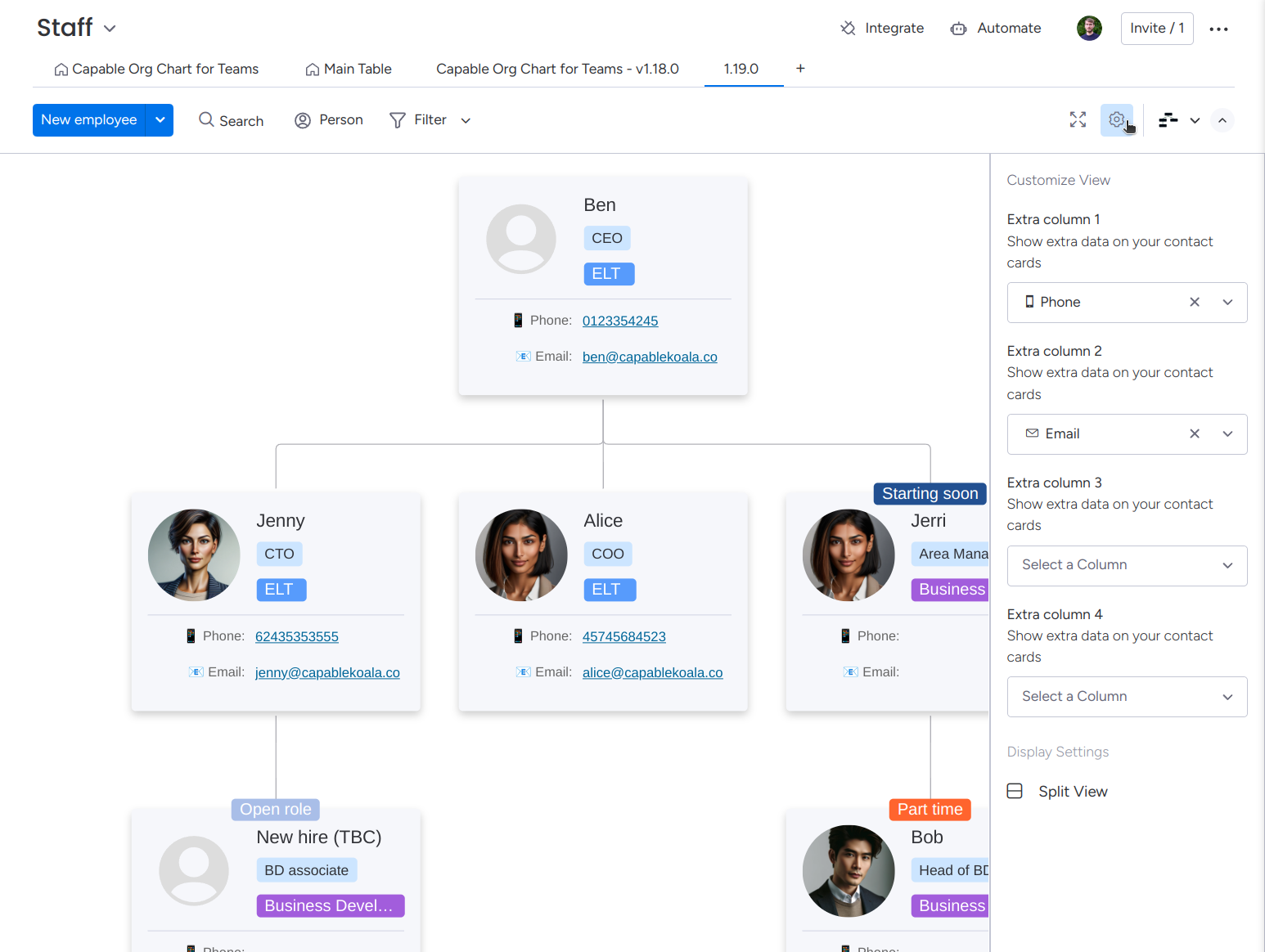Click the Filter text in the toolbar
The width and height of the screenshot is (1265, 952).
pyautogui.click(x=430, y=120)
